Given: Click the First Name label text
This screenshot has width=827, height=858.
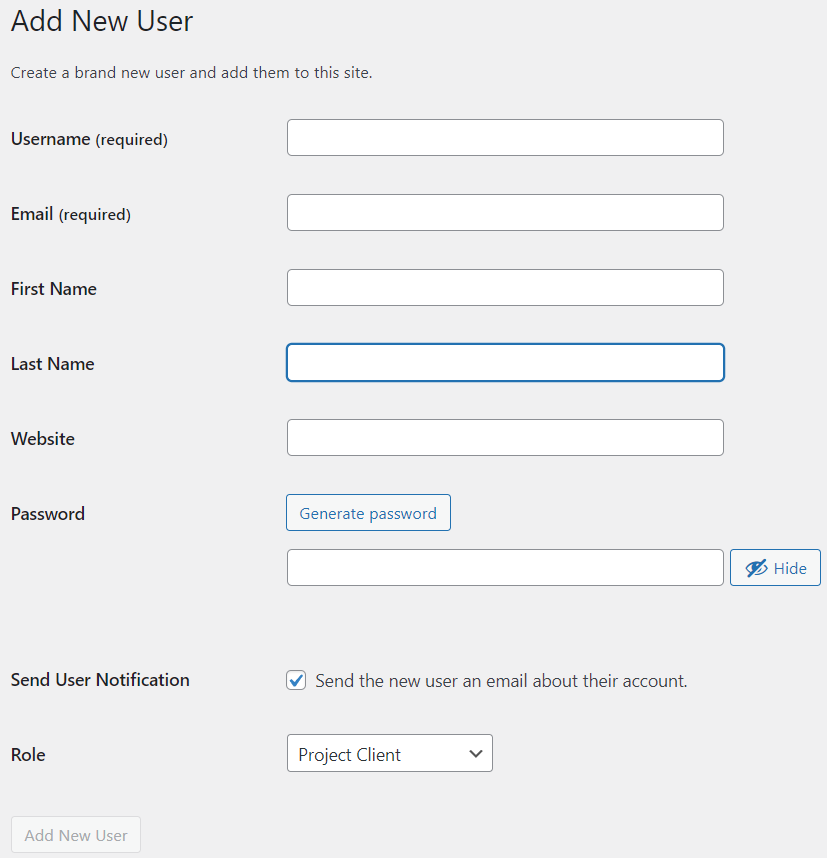Looking at the screenshot, I should 53,289.
